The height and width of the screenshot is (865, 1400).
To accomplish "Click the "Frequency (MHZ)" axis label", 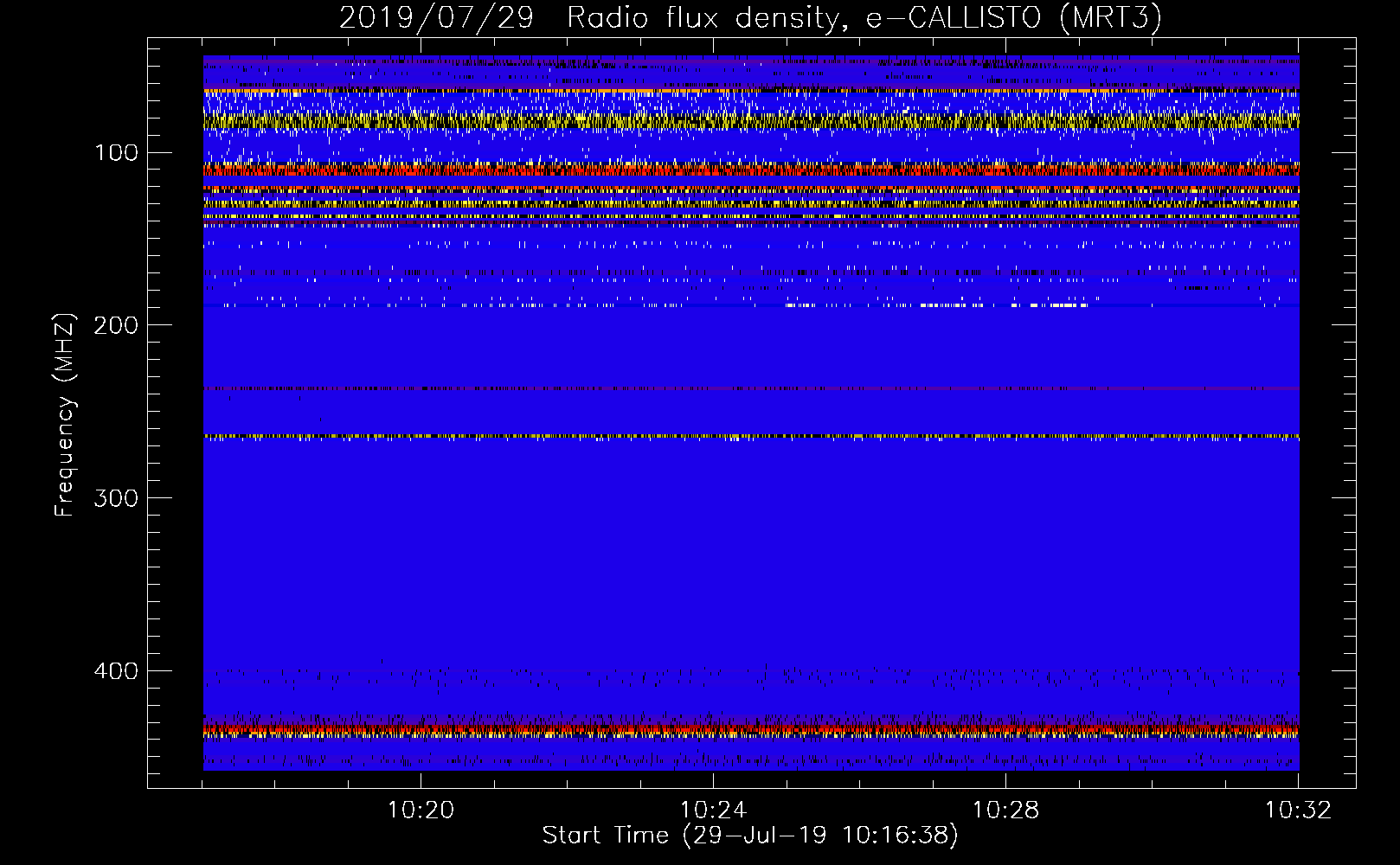I will click(65, 414).
